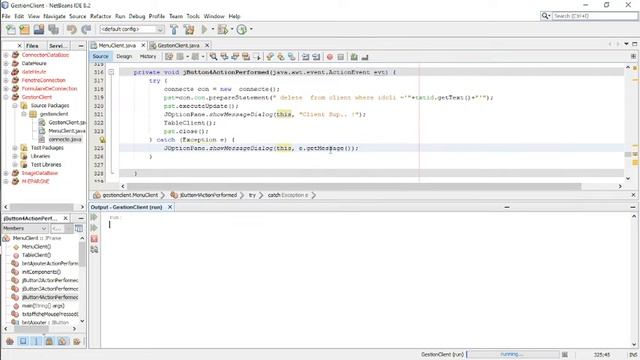
Task: Stop the run with red Output icon
Action: 94,239
